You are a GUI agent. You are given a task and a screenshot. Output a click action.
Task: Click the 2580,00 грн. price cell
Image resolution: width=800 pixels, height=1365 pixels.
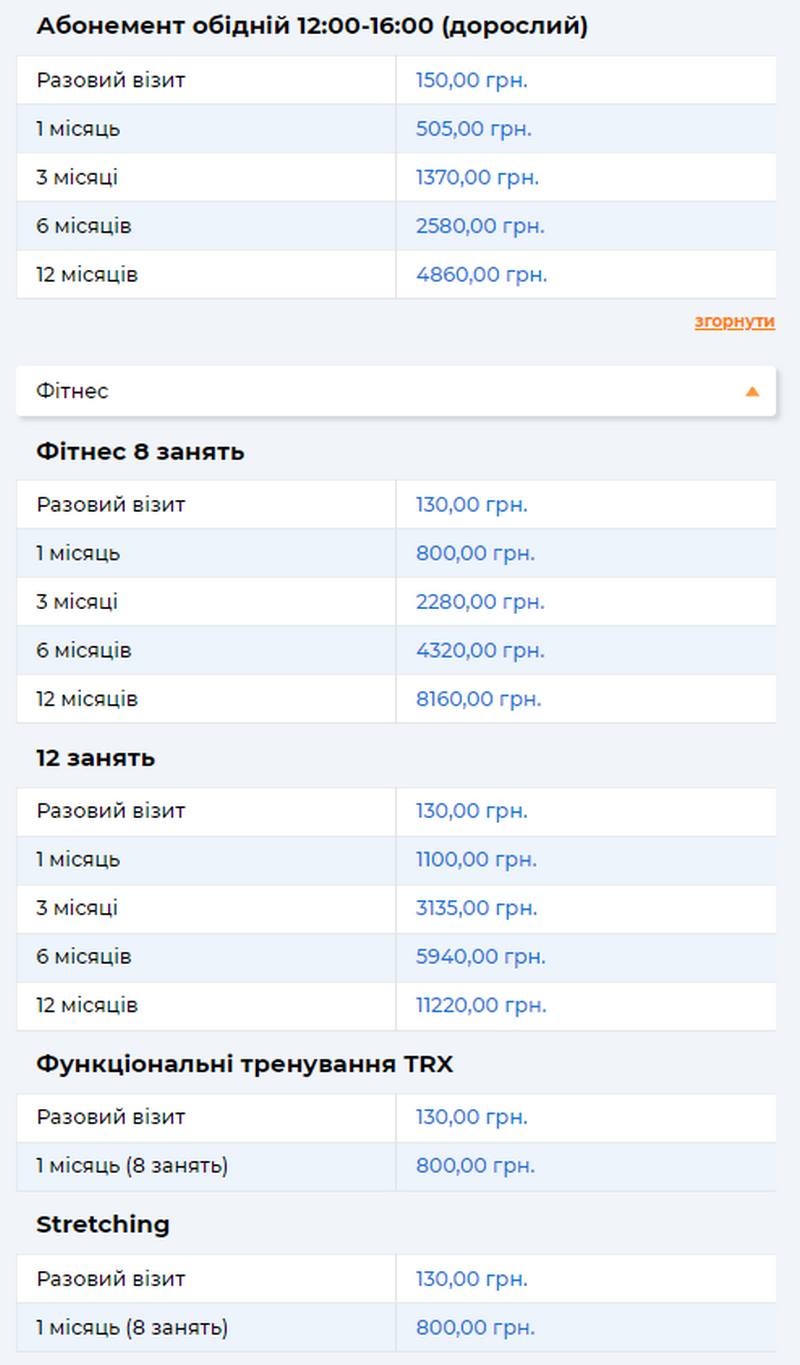(480, 226)
